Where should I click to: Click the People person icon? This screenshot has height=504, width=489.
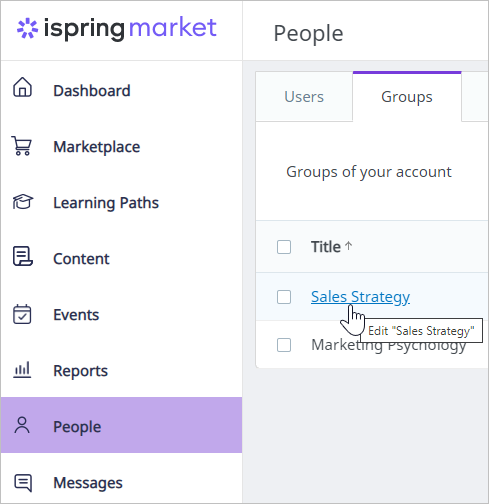coord(22,425)
